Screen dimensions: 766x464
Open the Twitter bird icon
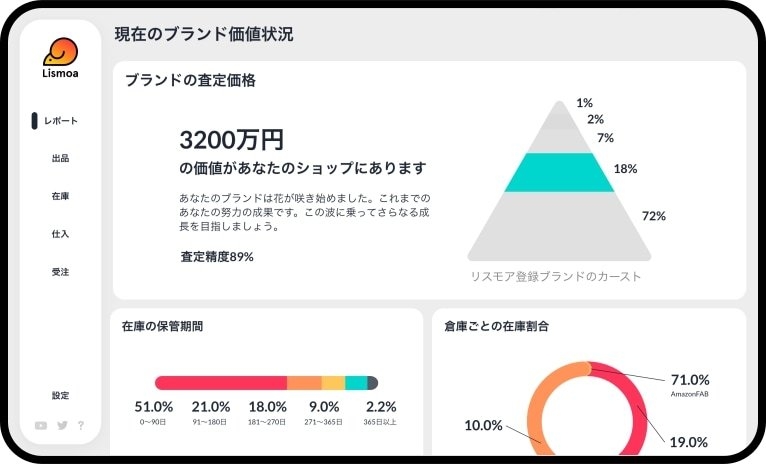(62, 425)
